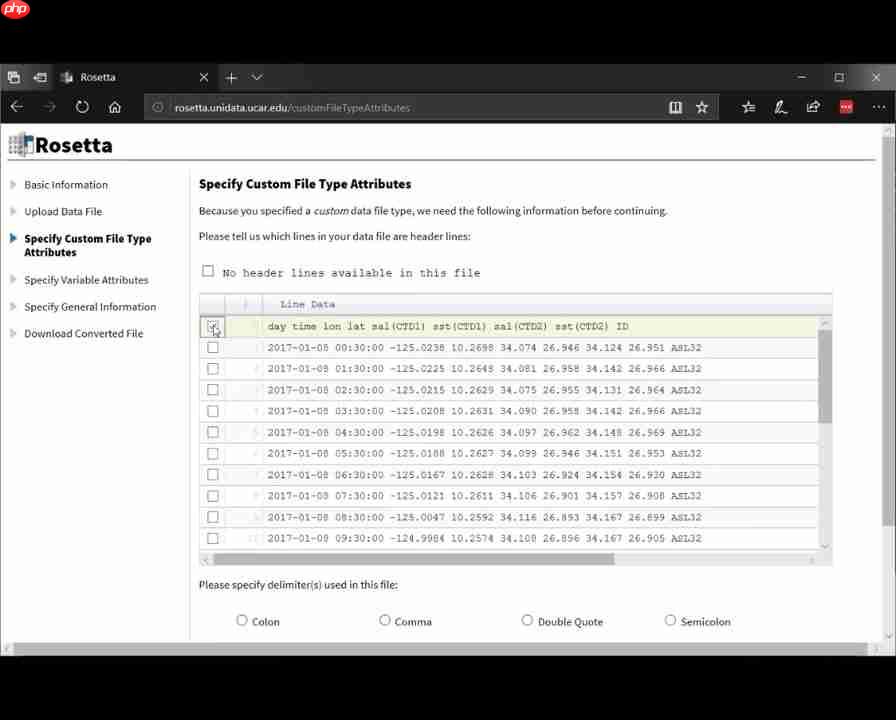Check the row with time 00:30:00
The width and height of the screenshot is (896, 720).
[x=213, y=347]
